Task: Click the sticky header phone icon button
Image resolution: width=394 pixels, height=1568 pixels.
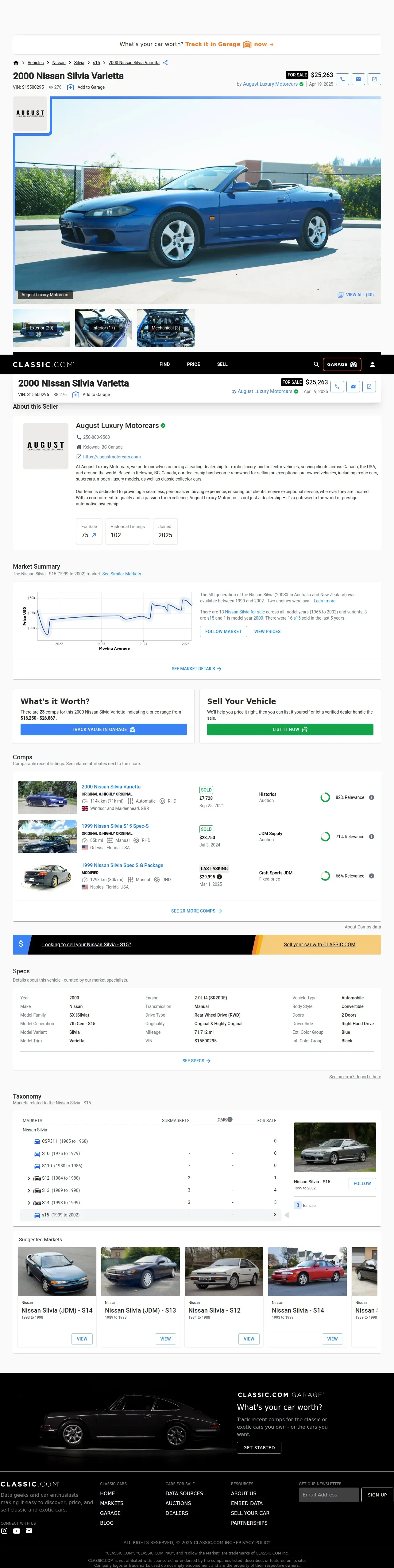Action: click(338, 387)
